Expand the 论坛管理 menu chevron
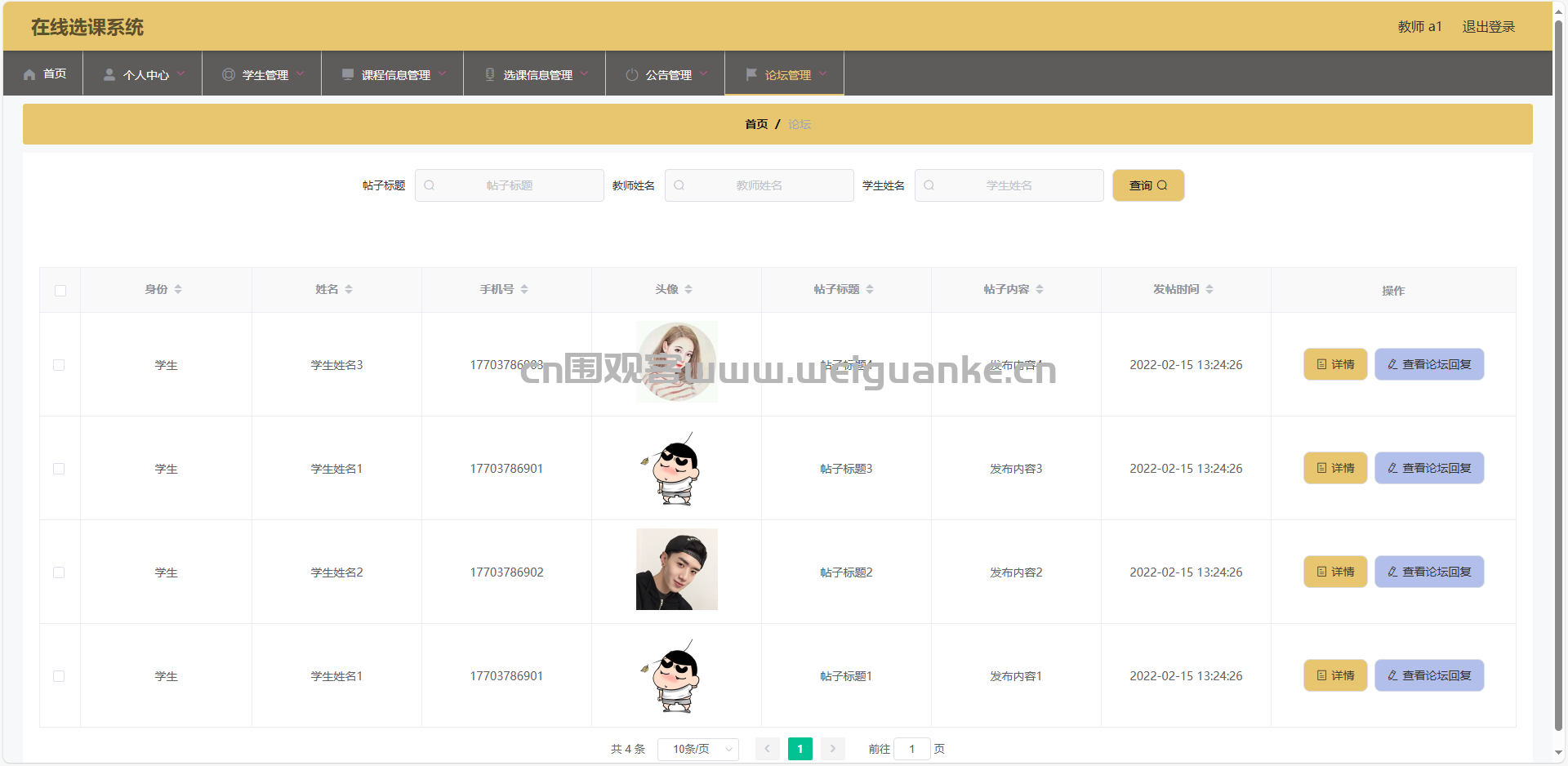Viewport: 1568px width, 766px height. [x=823, y=73]
